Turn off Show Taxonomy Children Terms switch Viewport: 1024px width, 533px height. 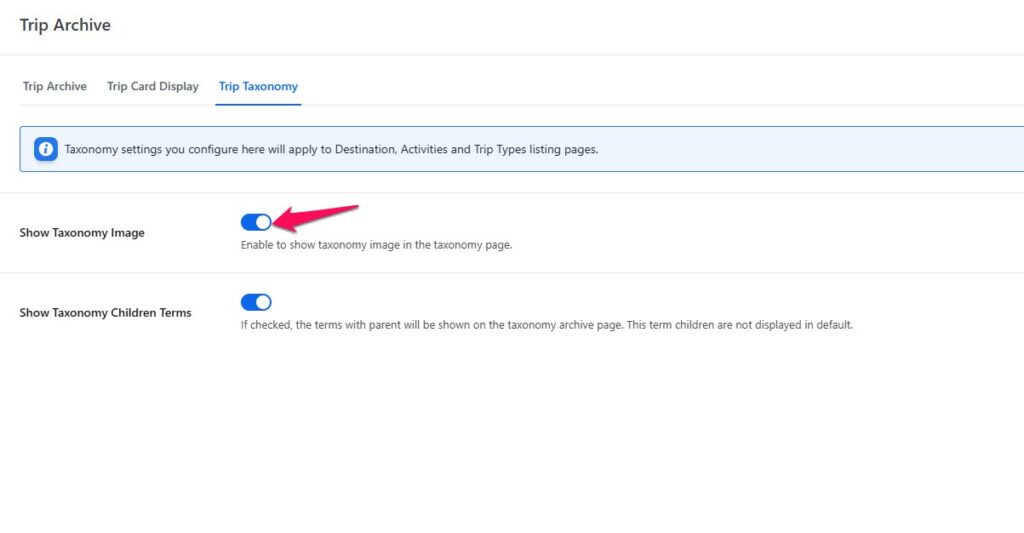coord(256,302)
